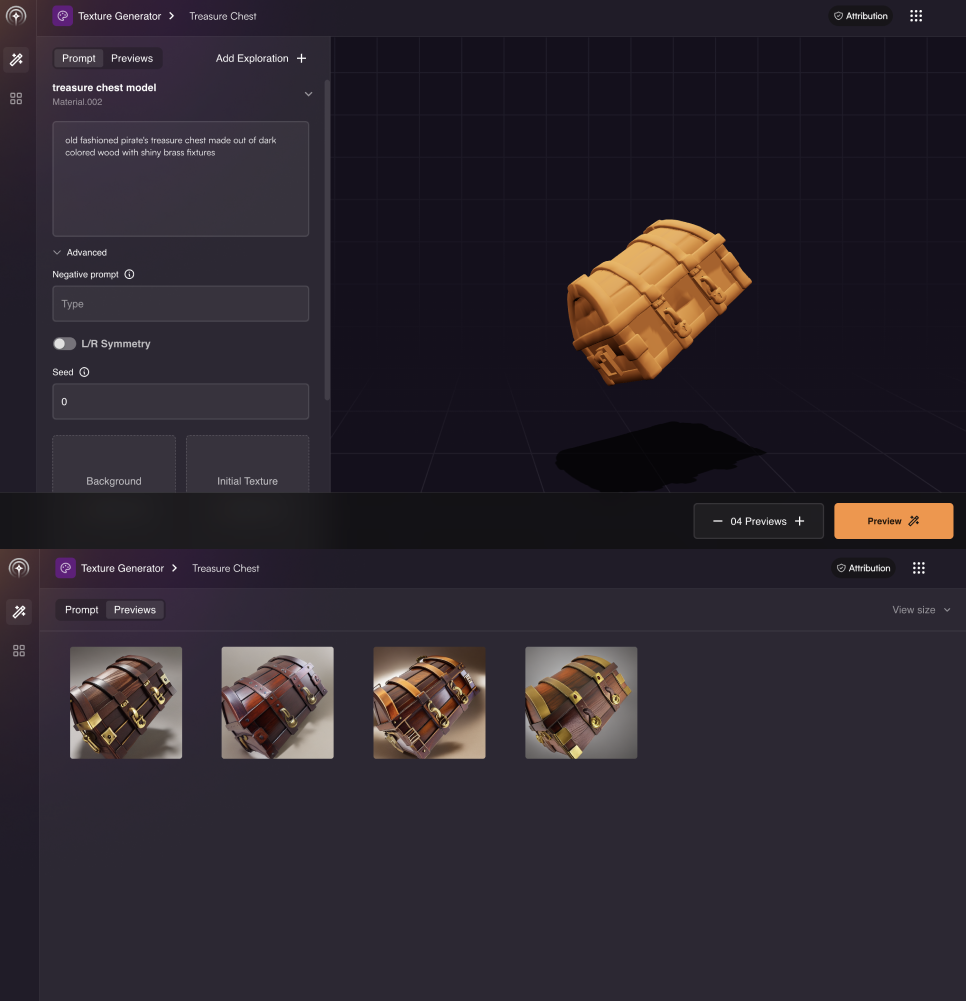Open the grid gallery sidebar icon in upper window
Image resolution: width=966 pixels, height=1001 pixels.
click(x=16, y=98)
